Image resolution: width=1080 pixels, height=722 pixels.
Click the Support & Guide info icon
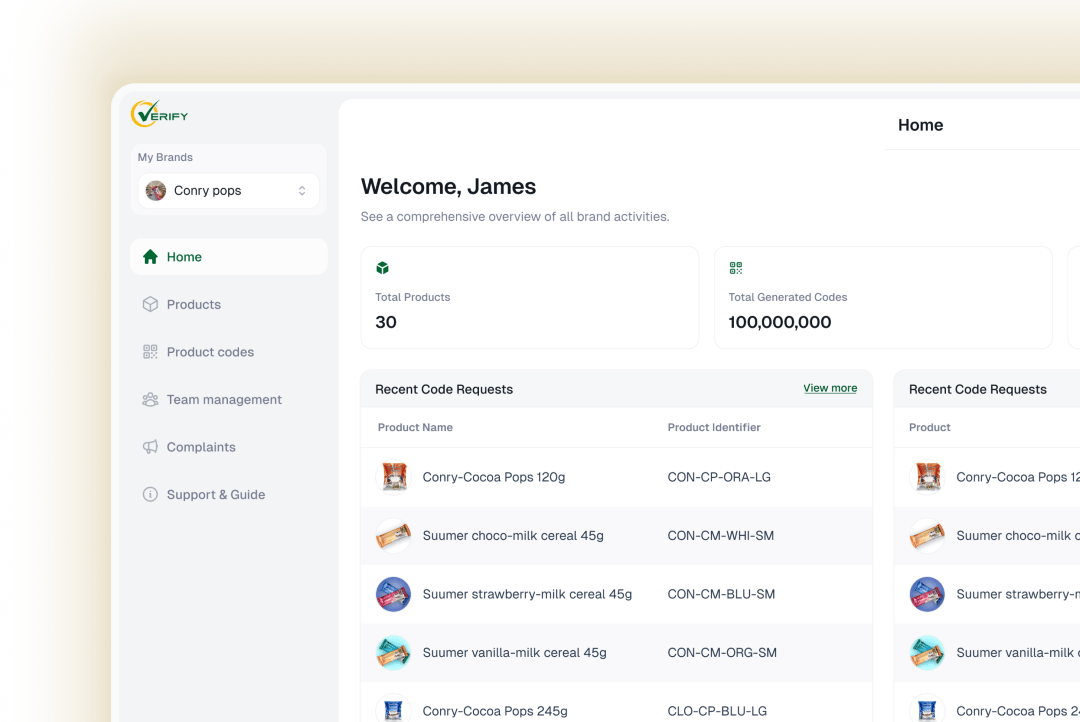(x=150, y=495)
